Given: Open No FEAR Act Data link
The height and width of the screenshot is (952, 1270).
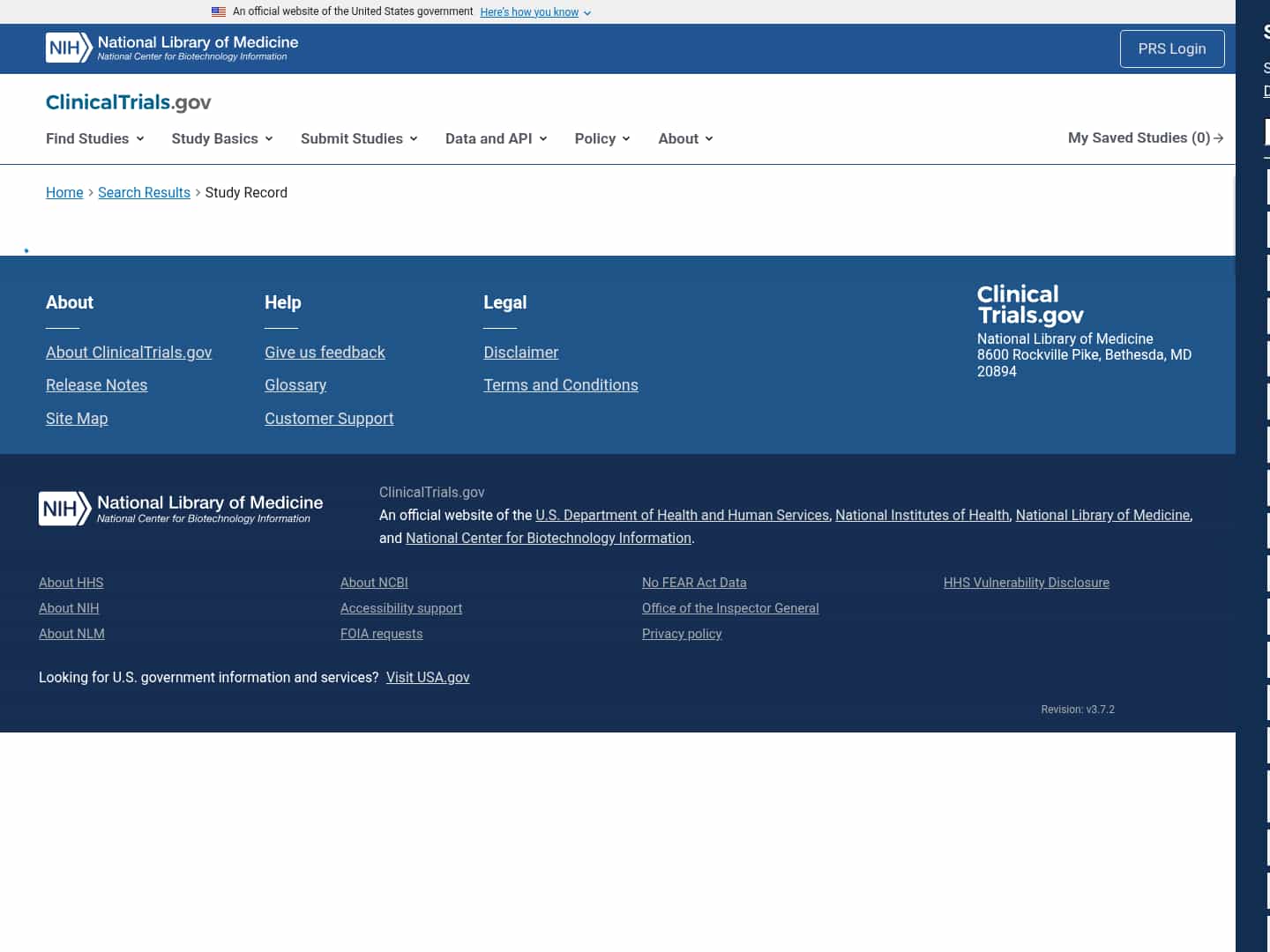Looking at the screenshot, I should tap(694, 583).
